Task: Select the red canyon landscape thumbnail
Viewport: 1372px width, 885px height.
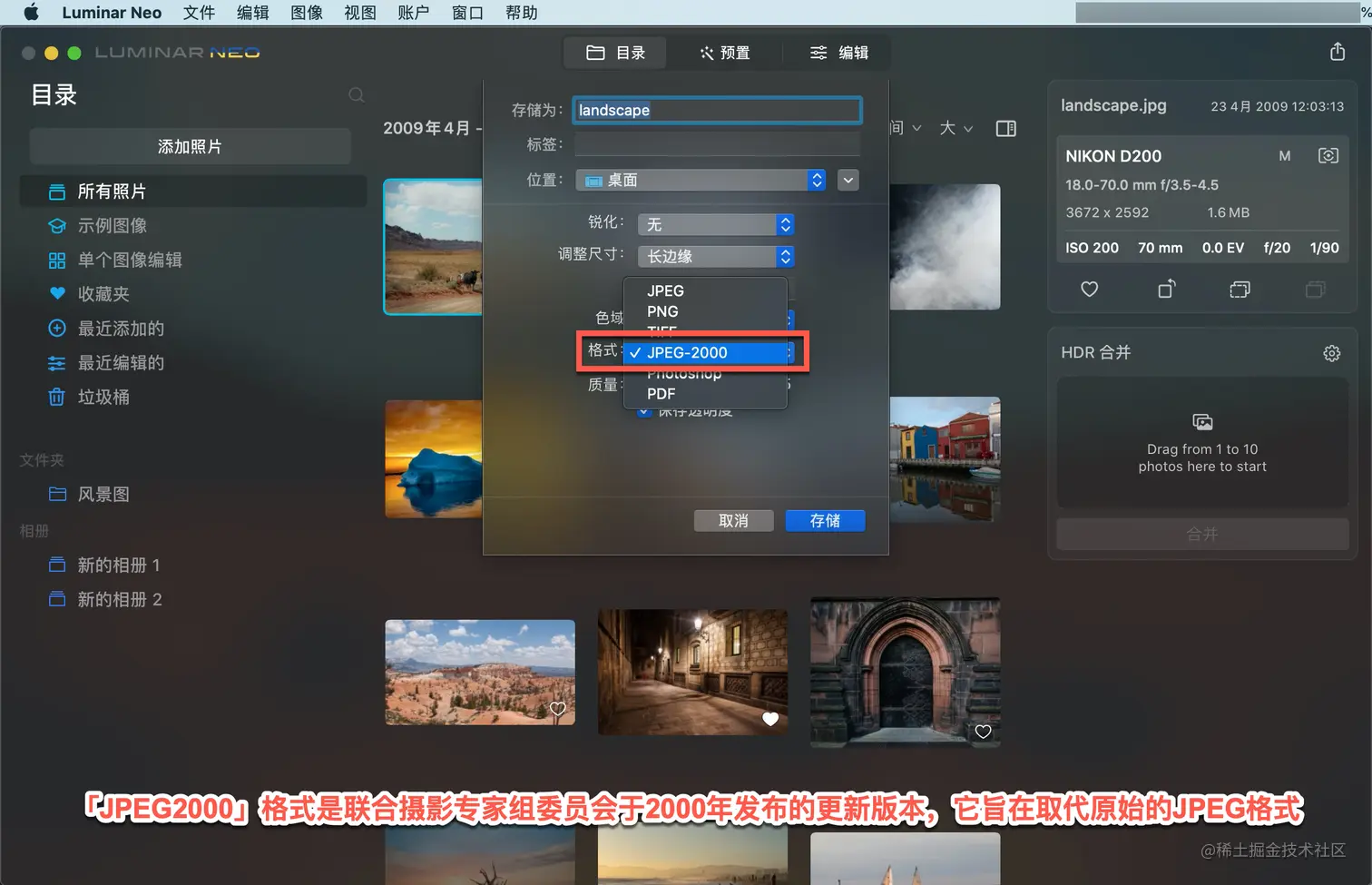Action: pyautogui.click(x=480, y=673)
